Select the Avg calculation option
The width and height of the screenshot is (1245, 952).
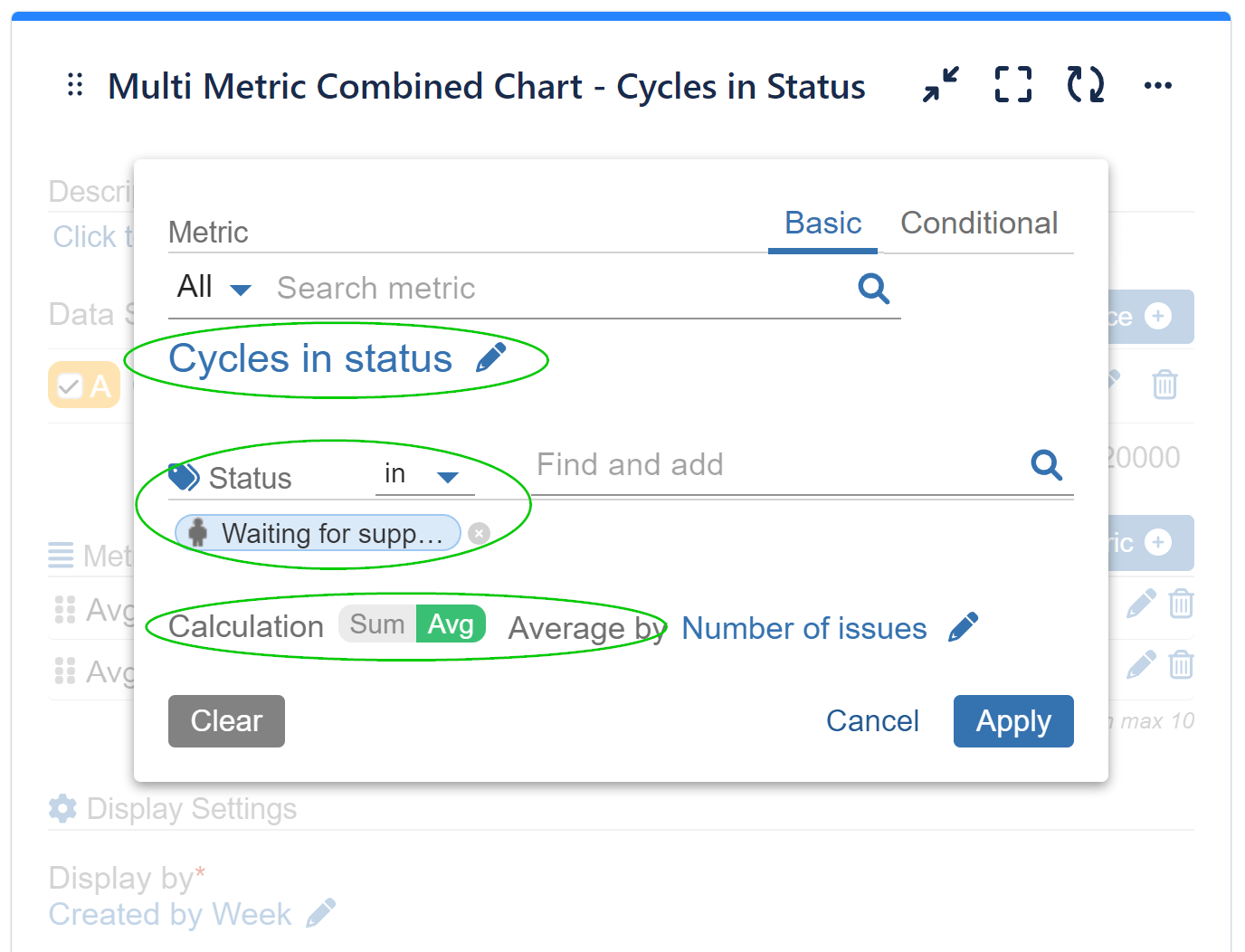coord(450,624)
